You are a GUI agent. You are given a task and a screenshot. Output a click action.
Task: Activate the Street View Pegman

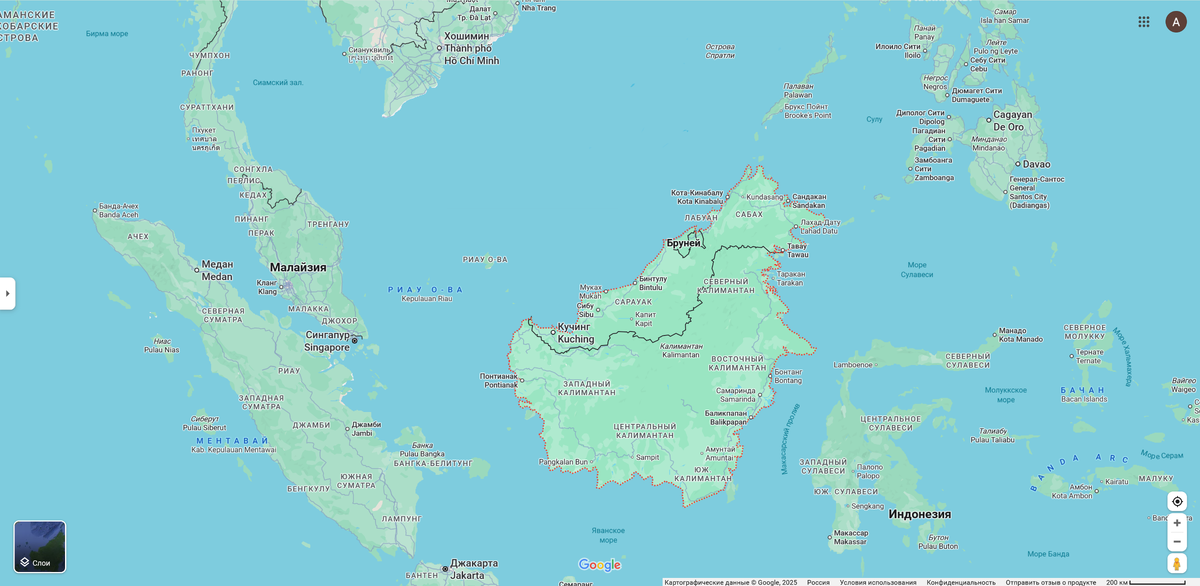(x=1177, y=563)
